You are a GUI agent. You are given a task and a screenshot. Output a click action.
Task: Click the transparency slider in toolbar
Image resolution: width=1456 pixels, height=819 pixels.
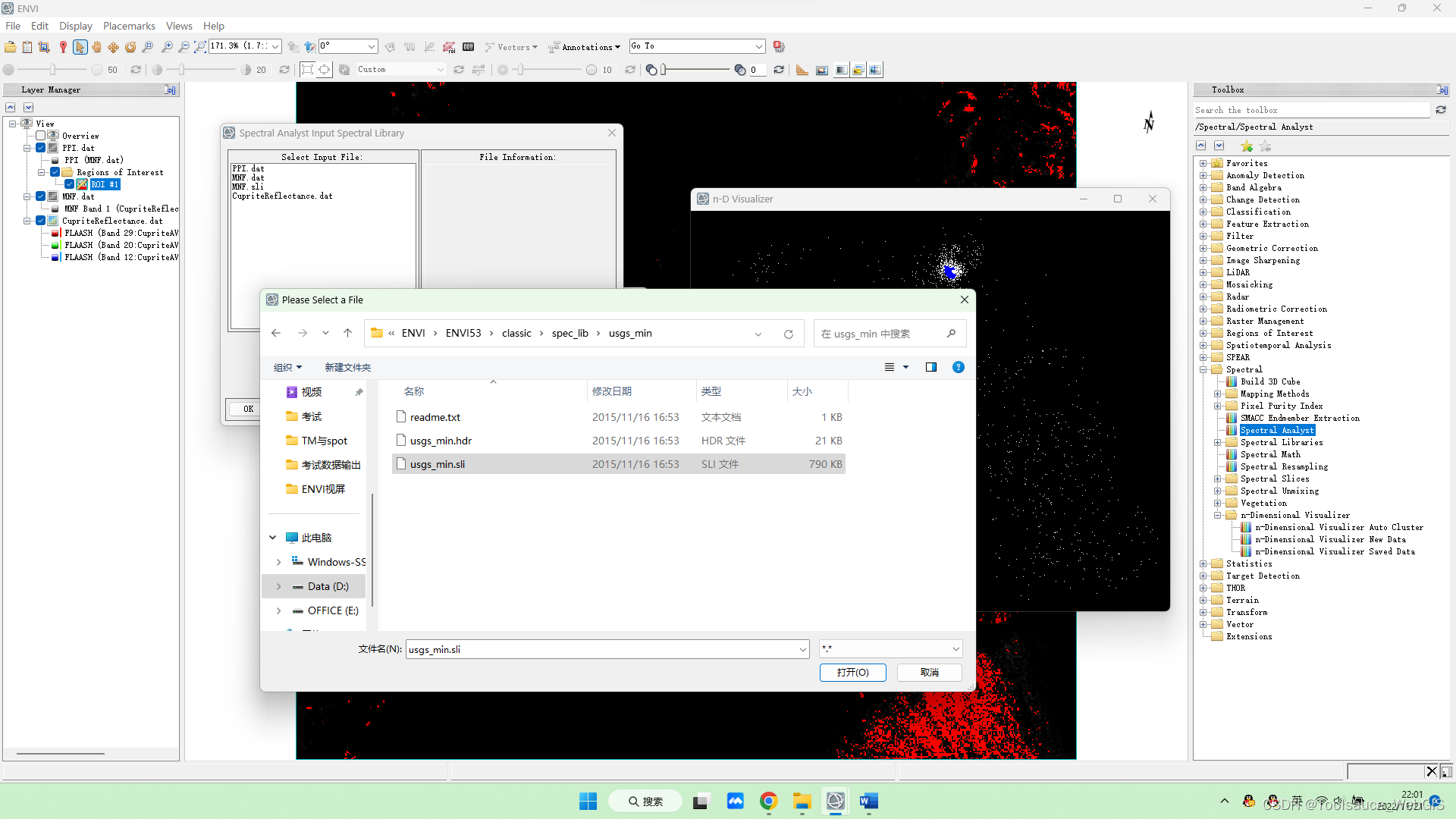[696, 70]
